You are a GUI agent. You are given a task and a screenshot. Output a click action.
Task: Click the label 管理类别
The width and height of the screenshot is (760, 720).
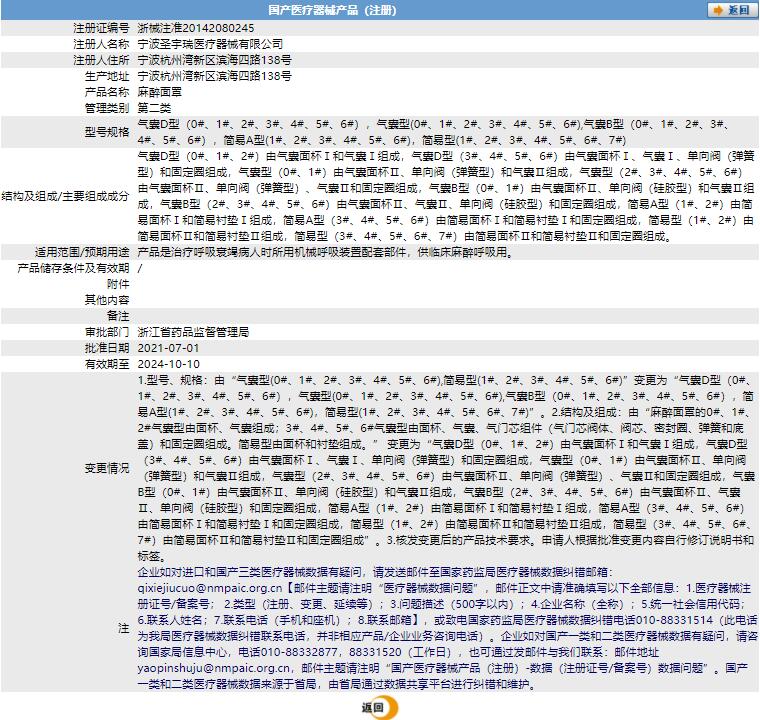107,108
